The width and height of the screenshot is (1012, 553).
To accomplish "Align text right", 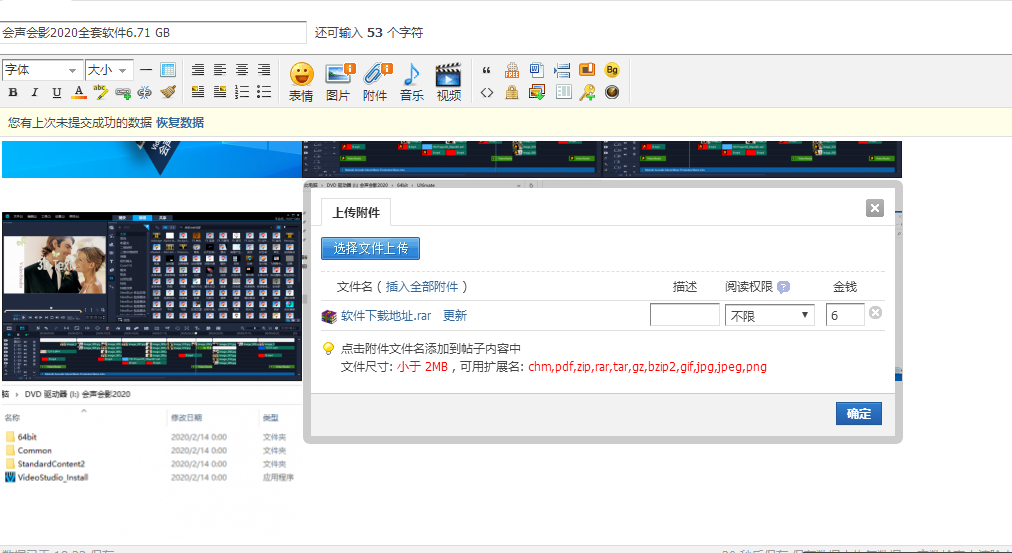I will (x=264, y=70).
